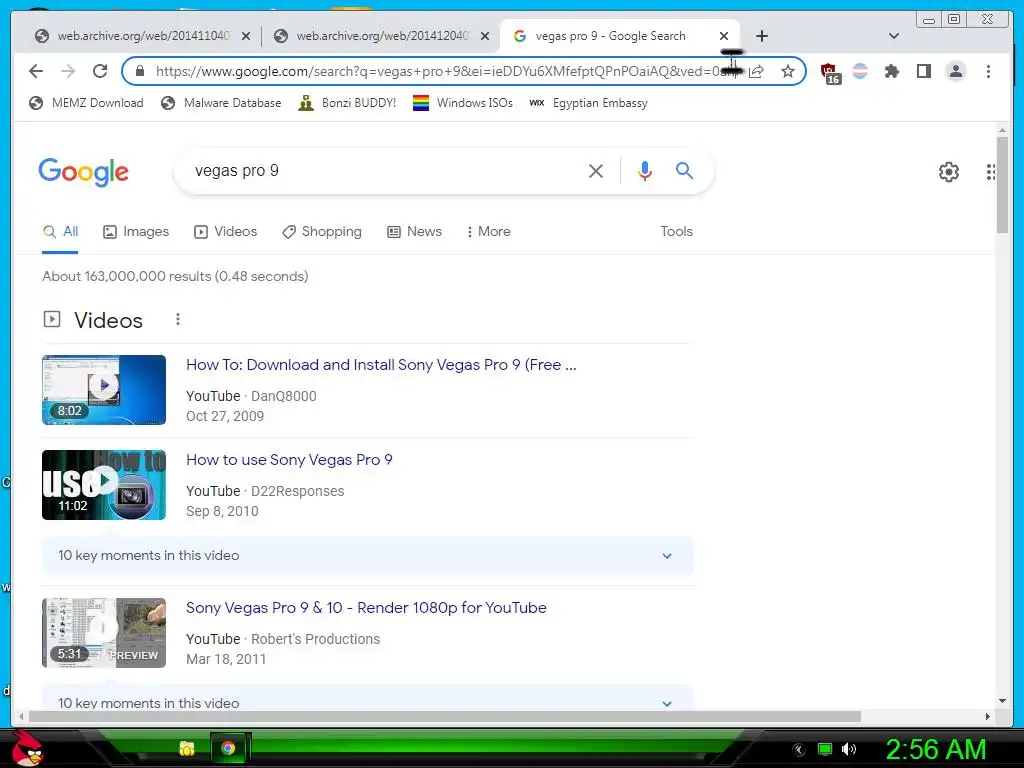
Task: Open How To: Download and Install Sony Vegas Pro 9 link
Action: tap(381, 365)
